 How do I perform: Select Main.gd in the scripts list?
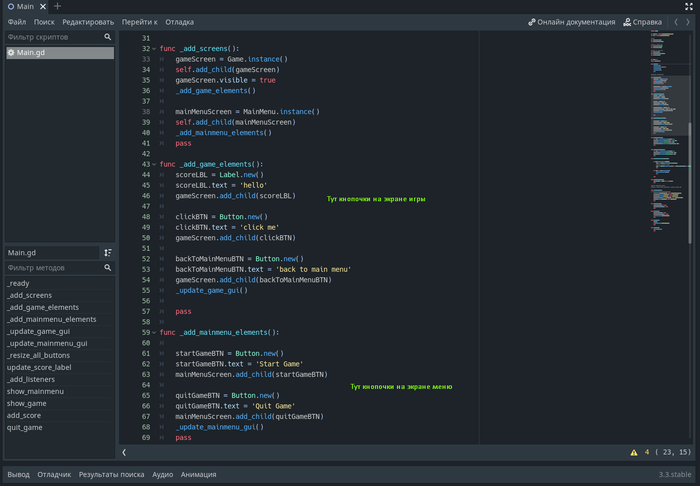click(30, 52)
